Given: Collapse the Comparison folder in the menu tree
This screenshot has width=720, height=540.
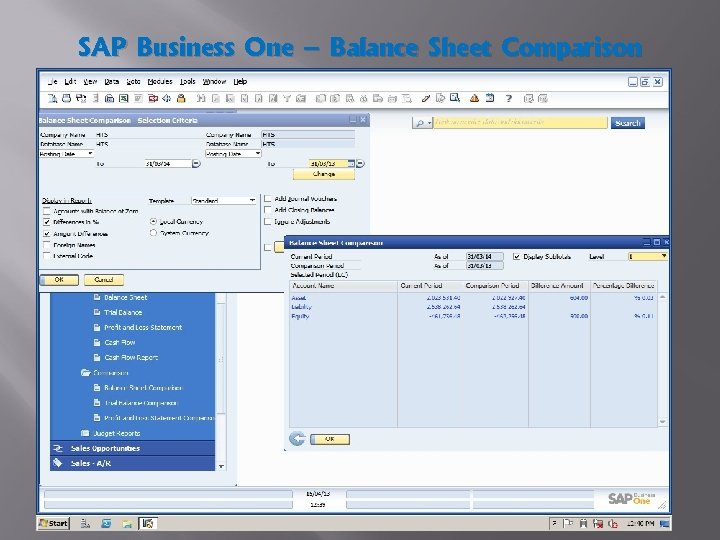Looking at the screenshot, I should click(x=85, y=372).
